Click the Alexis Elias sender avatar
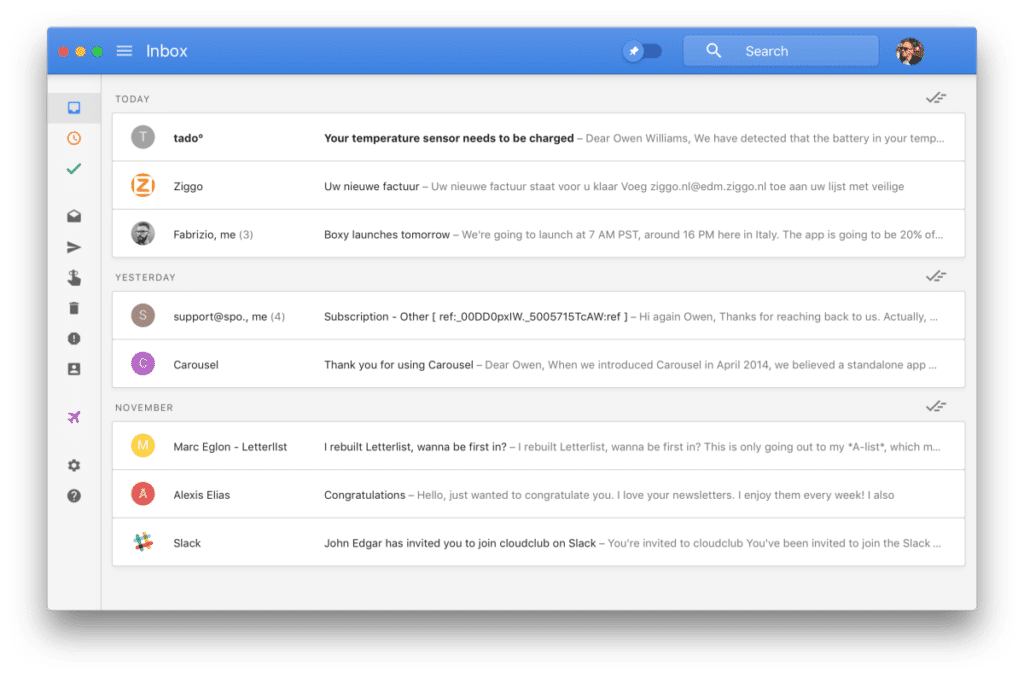 143,494
